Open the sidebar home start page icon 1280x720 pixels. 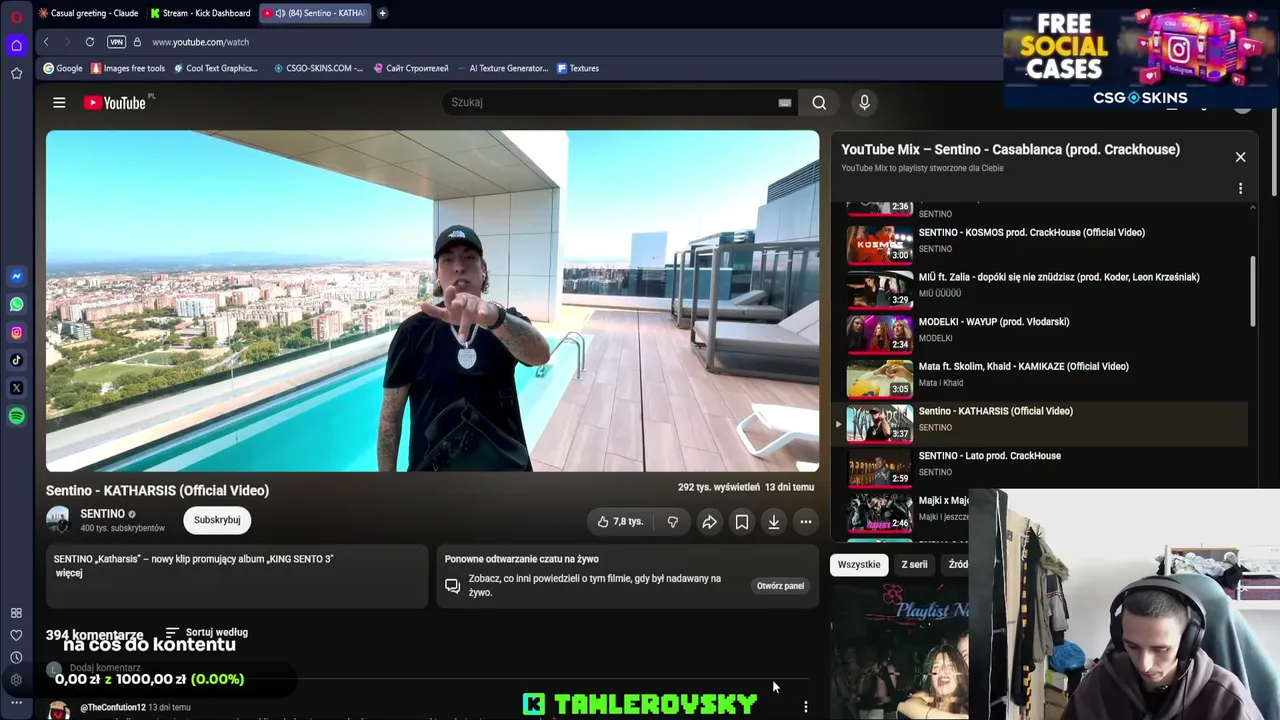tap(16, 45)
